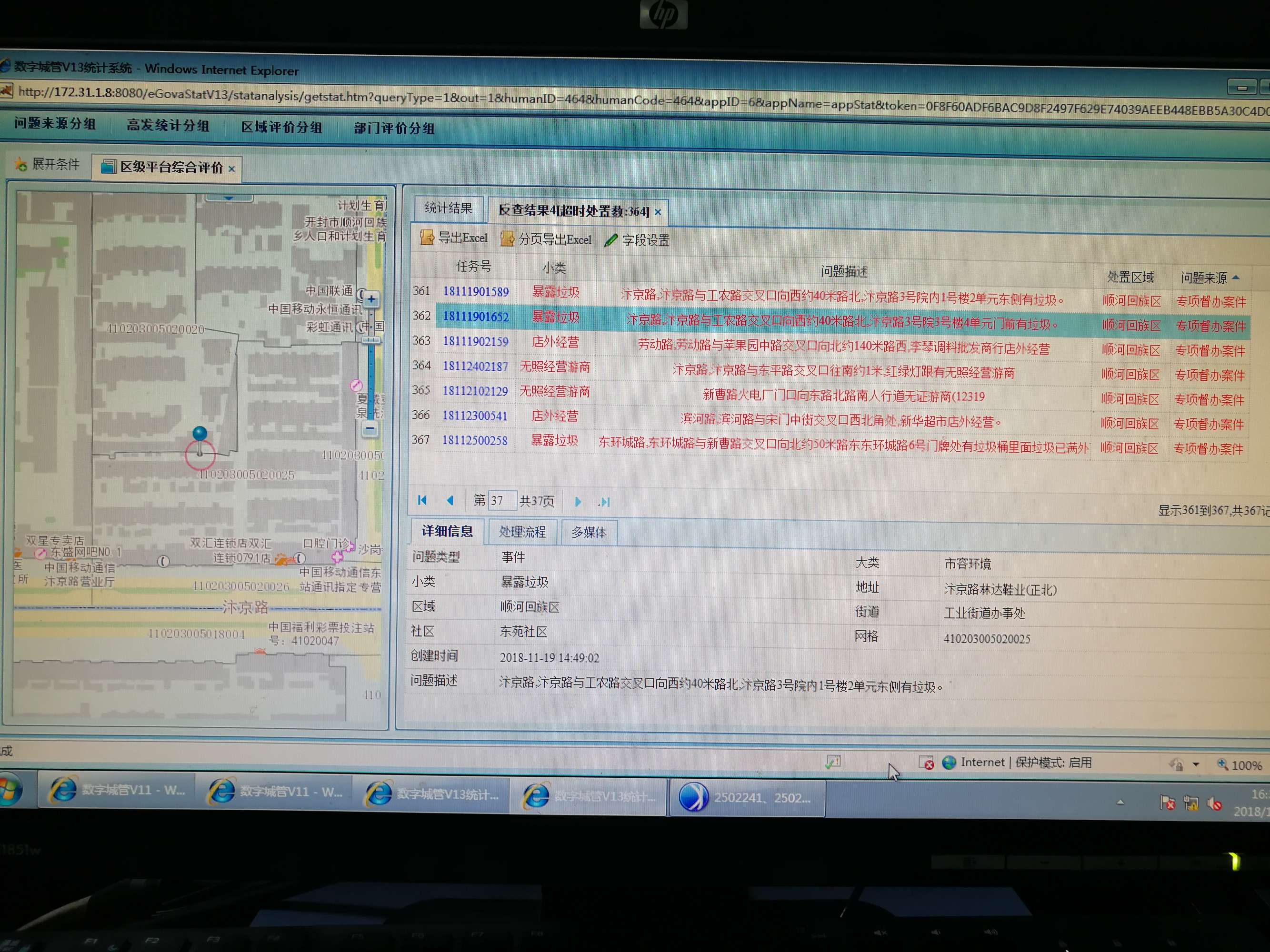Go to previous results page
The width and height of the screenshot is (1270, 952).
450,500
